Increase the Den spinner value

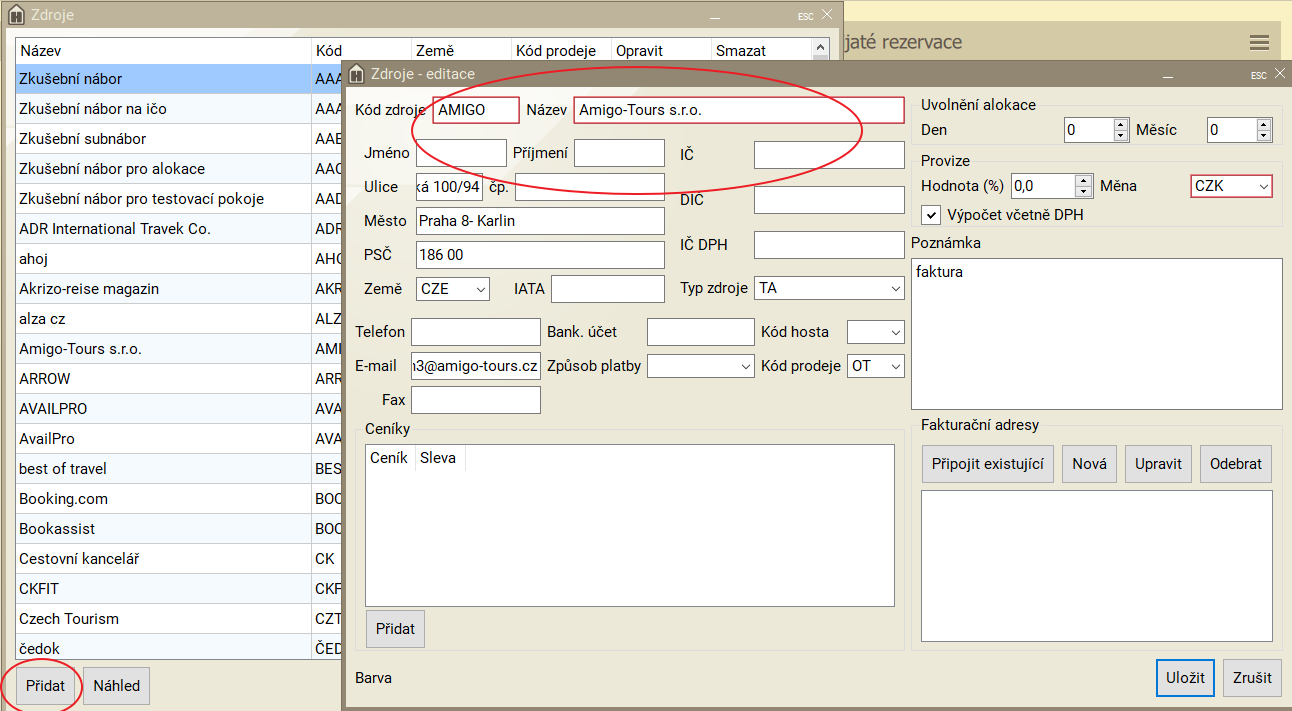1120,124
